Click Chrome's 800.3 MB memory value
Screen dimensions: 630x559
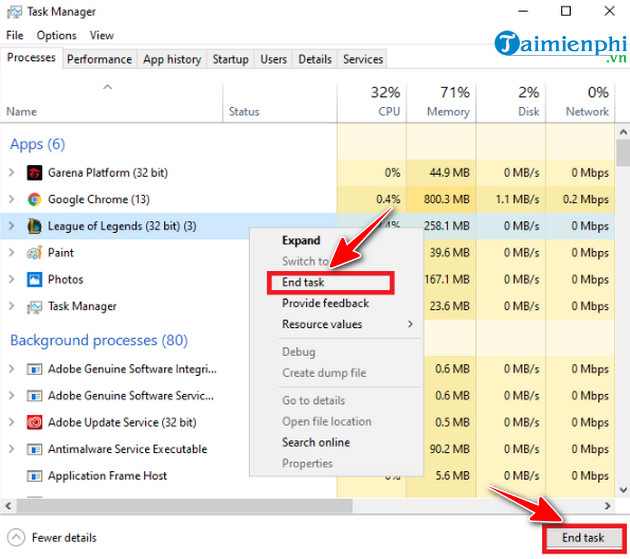click(446, 199)
